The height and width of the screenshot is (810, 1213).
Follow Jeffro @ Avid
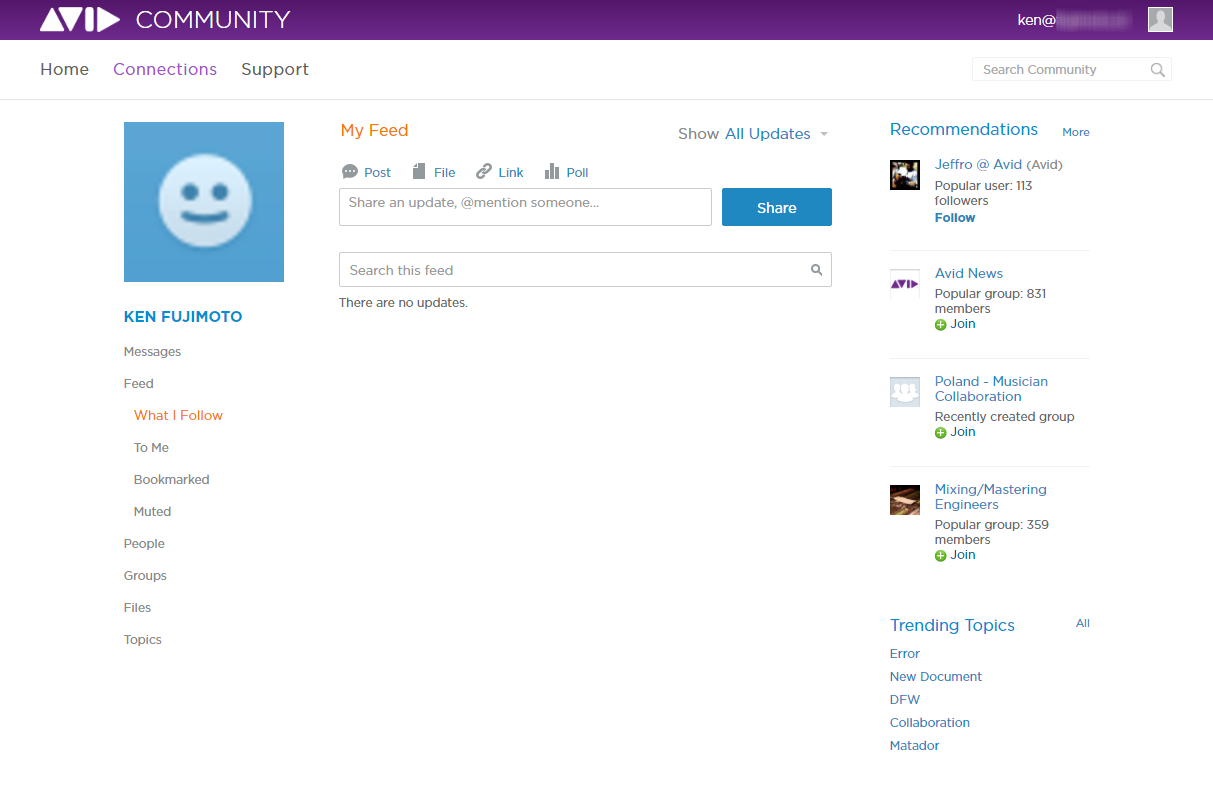click(x=955, y=218)
